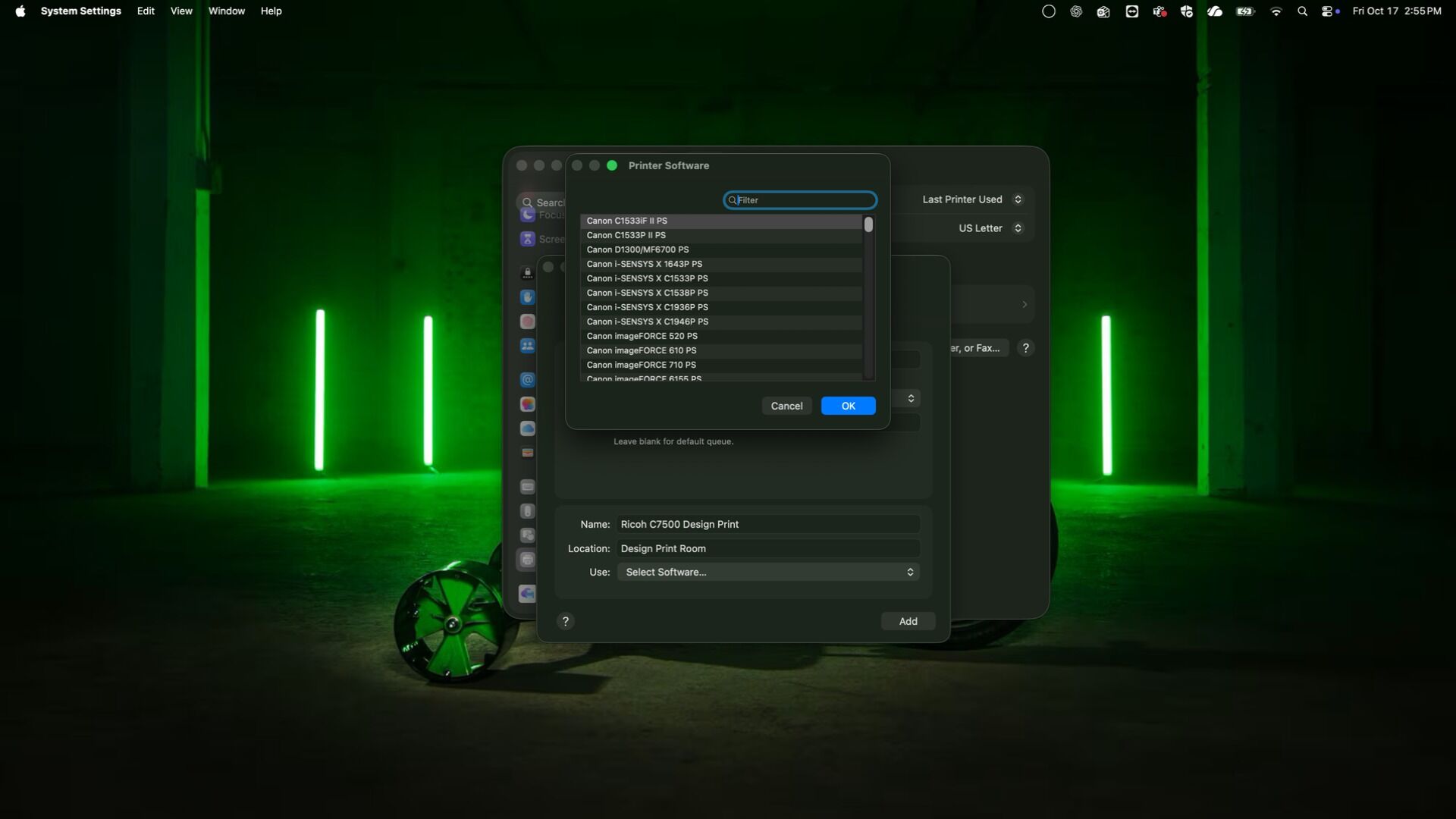The width and height of the screenshot is (1456, 819).
Task: Open Privacy & Security hand icon
Action: pyautogui.click(x=528, y=297)
